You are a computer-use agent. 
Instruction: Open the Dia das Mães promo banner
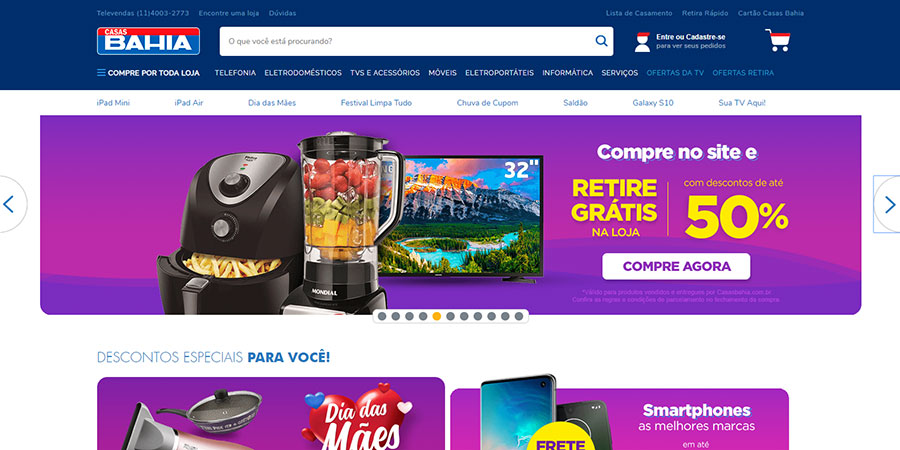pyautogui.click(x=271, y=413)
